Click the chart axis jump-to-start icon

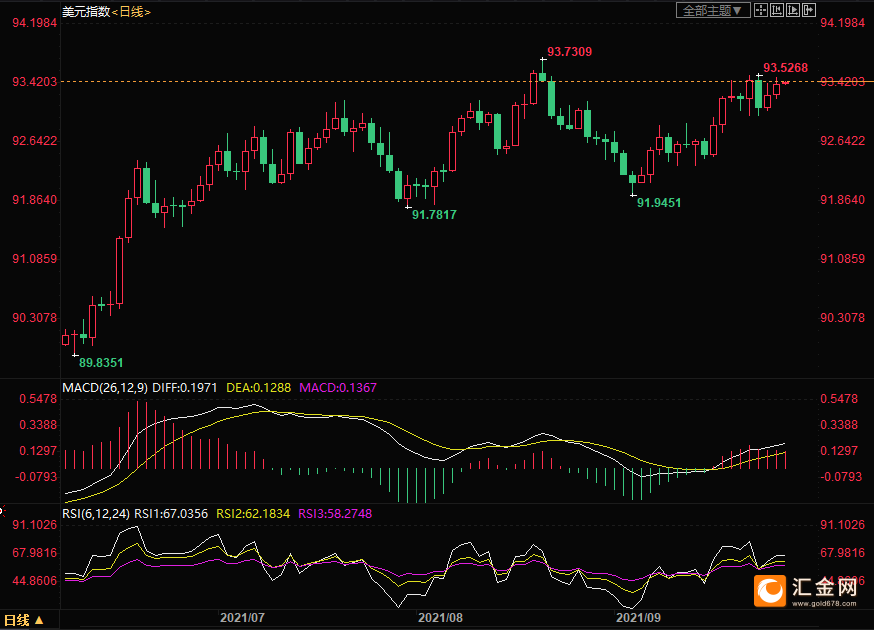click(776, 10)
